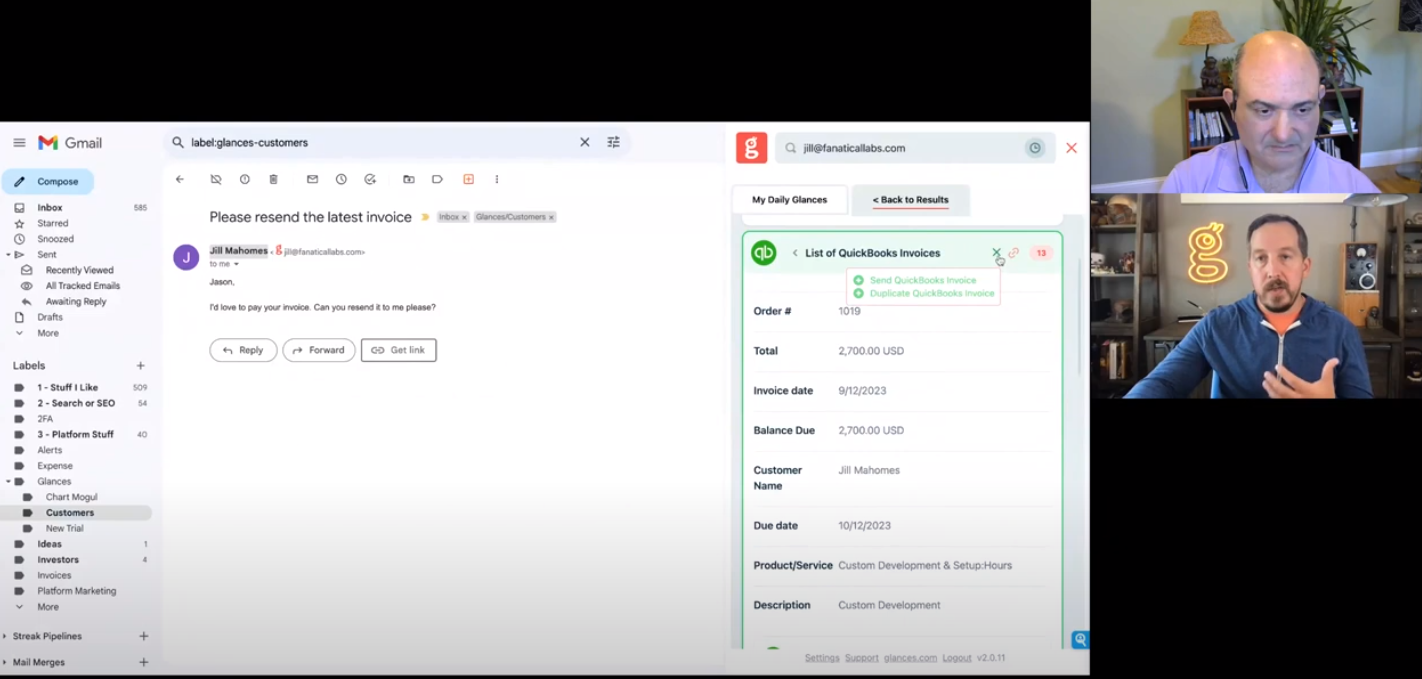The width and height of the screenshot is (1422, 679).
Task: Click the yellow importance marker by subject
Action: 425,217
